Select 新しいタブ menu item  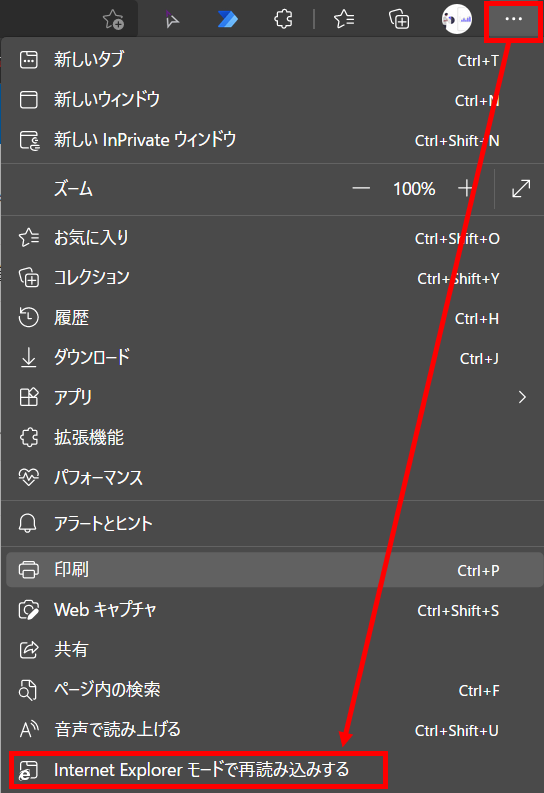272,60
